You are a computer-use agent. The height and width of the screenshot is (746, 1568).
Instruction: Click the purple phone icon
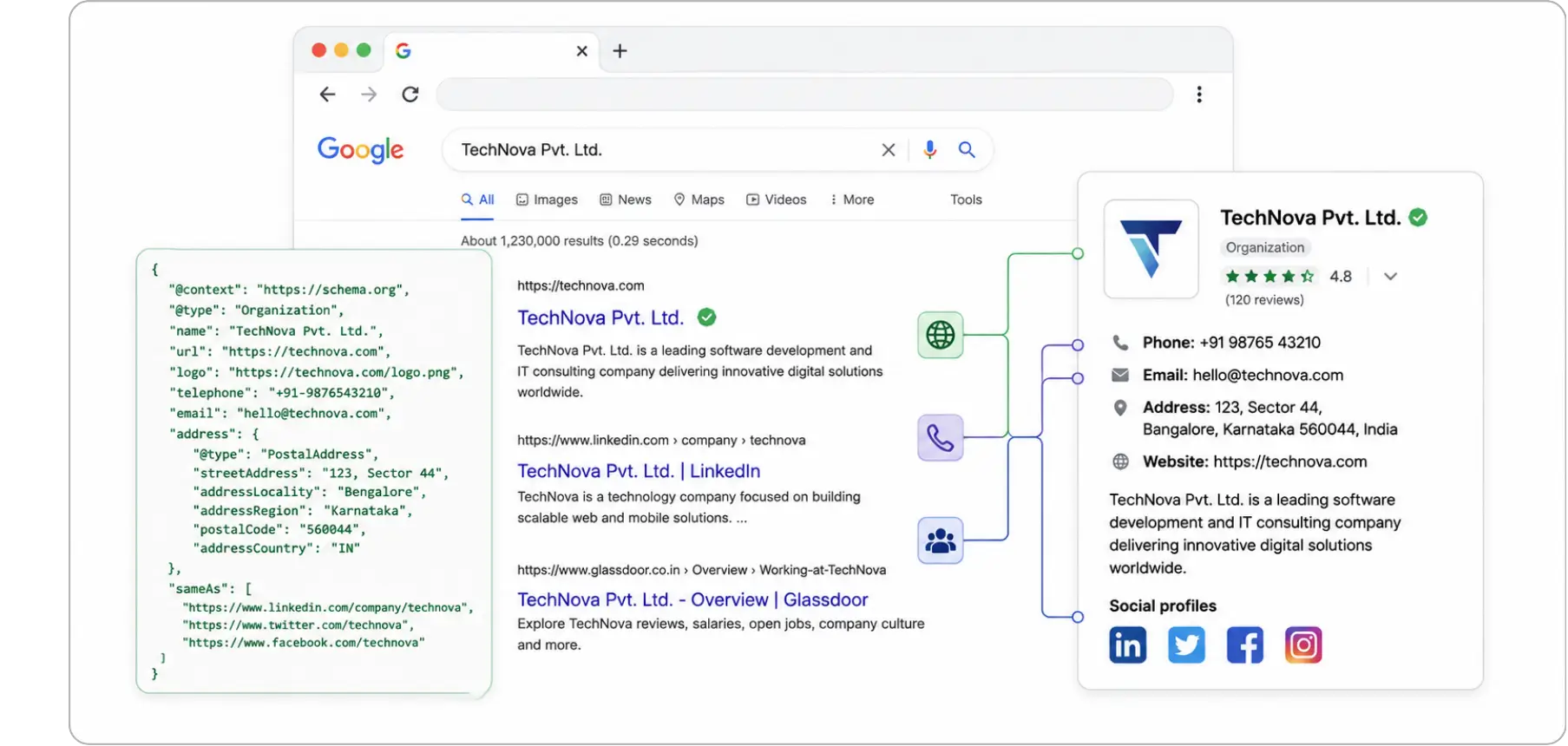[941, 438]
